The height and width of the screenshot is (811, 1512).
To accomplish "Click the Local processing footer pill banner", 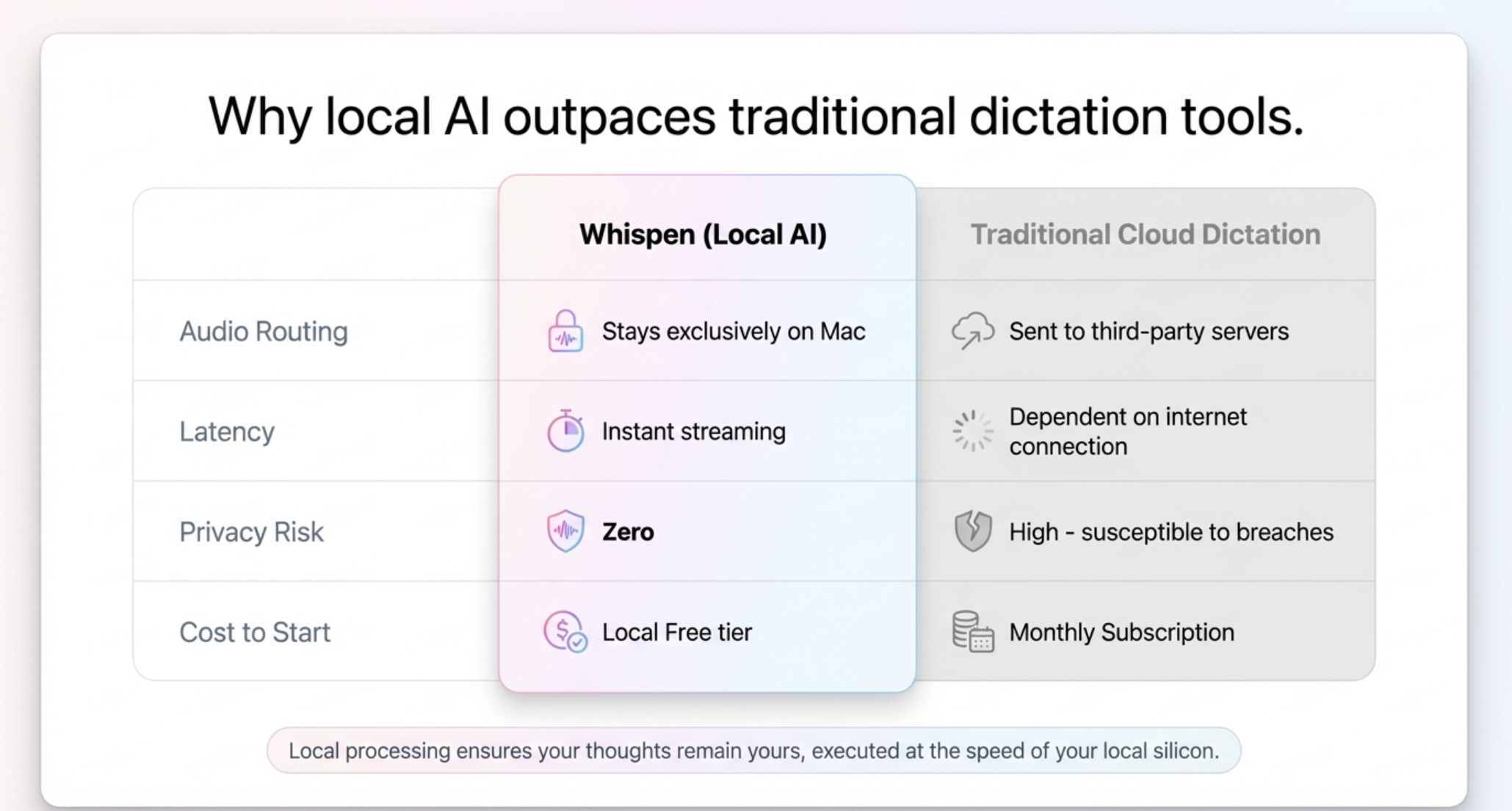I will coord(753,751).
